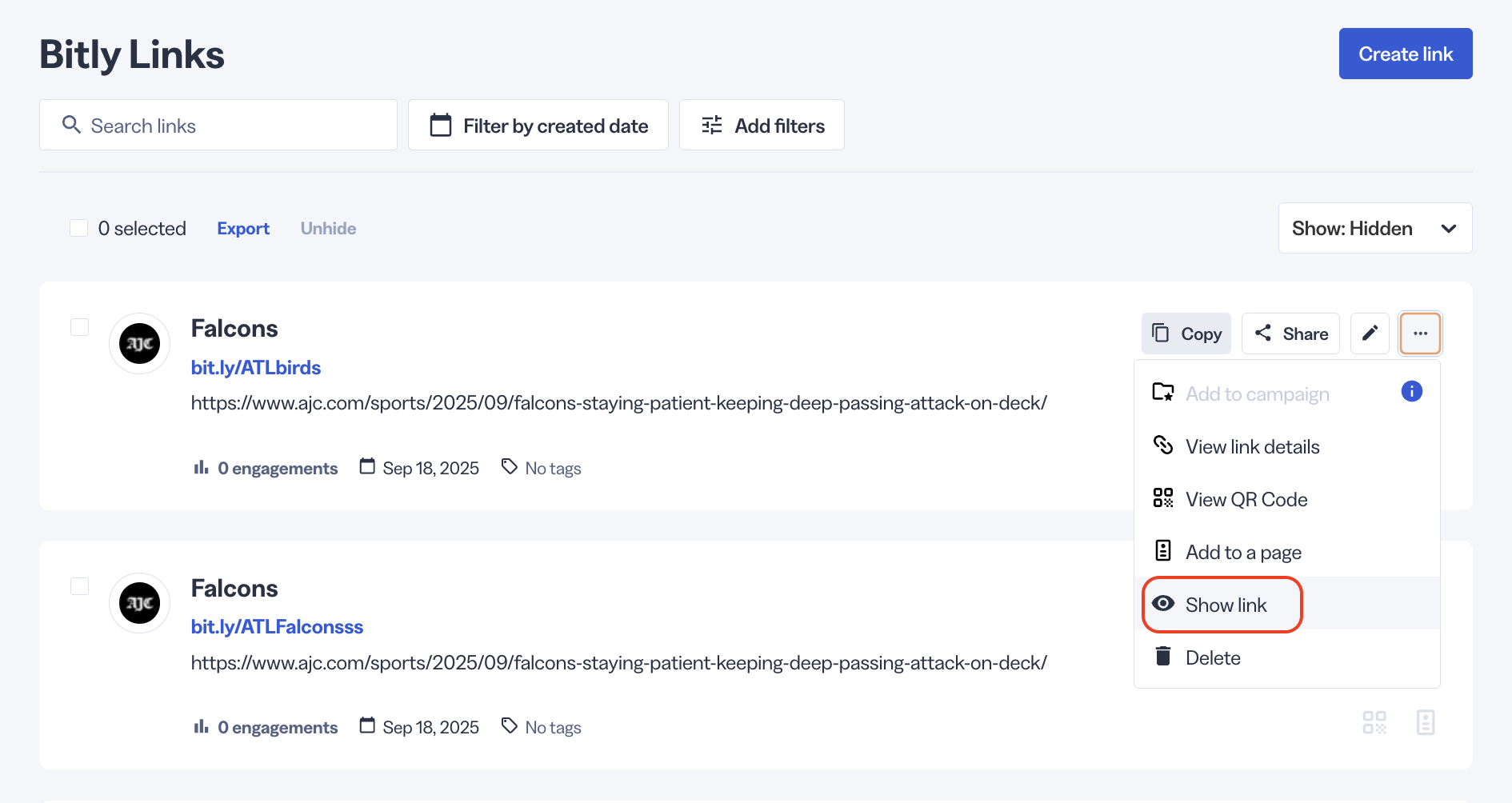Click the pencil edit icon for Falcons link
Image resolution: width=1512 pixels, height=803 pixels.
1370,334
